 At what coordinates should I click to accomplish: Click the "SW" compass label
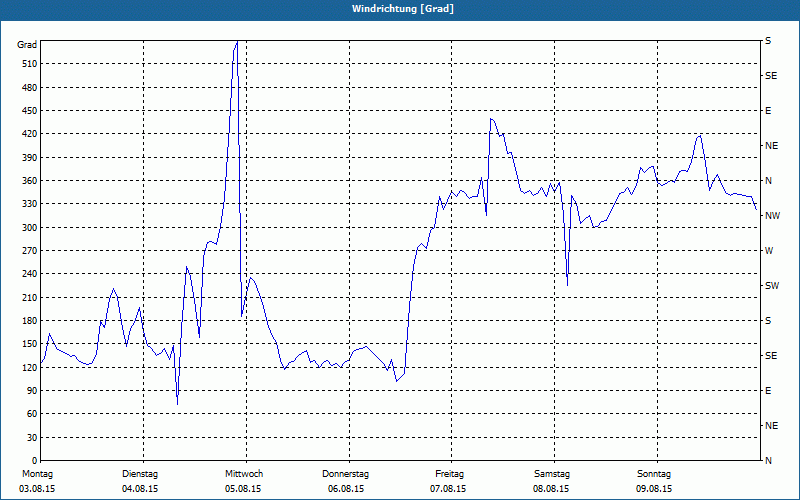point(772,286)
